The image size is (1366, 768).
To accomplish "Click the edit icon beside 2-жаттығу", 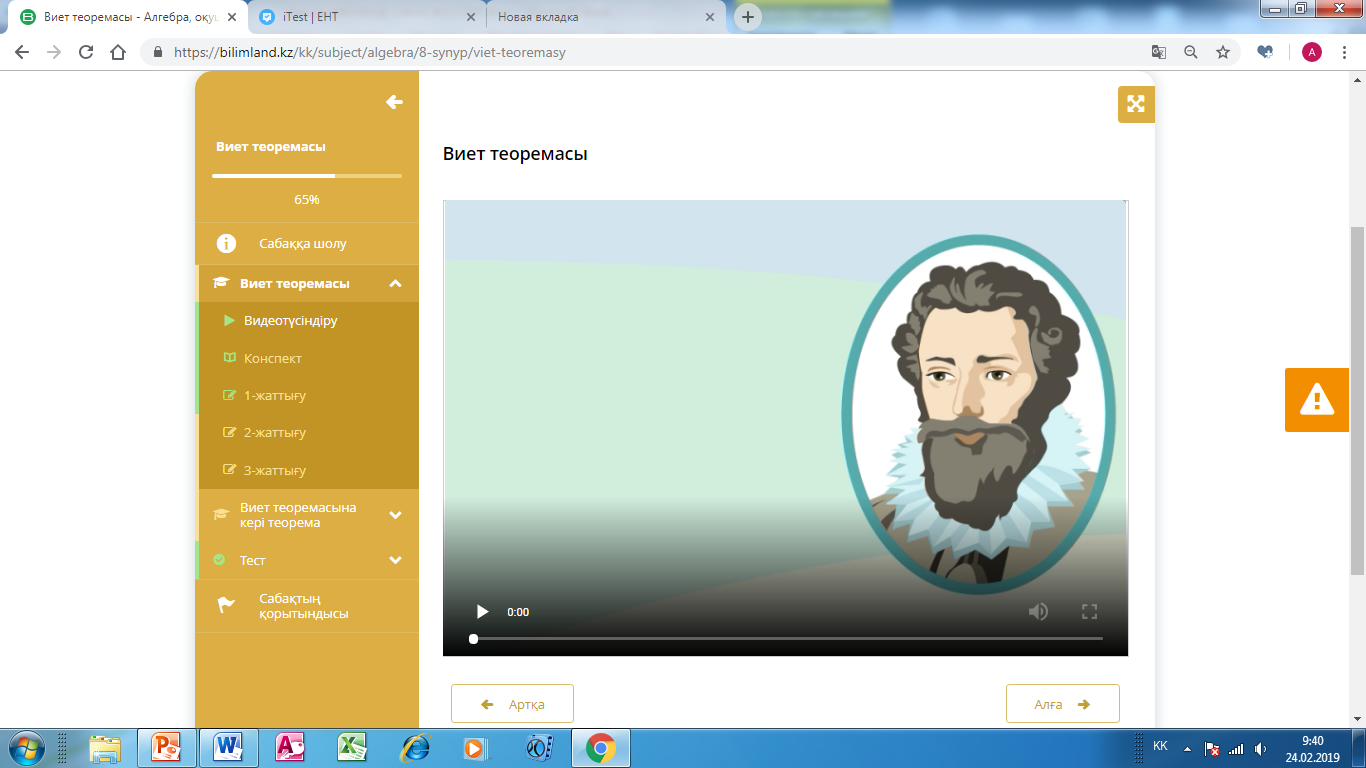I will point(230,432).
